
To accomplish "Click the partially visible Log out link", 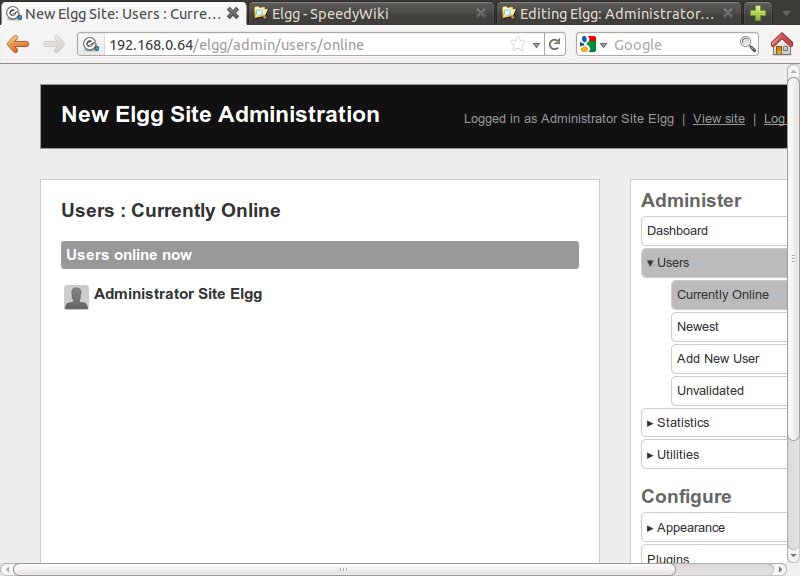I will point(775,119).
